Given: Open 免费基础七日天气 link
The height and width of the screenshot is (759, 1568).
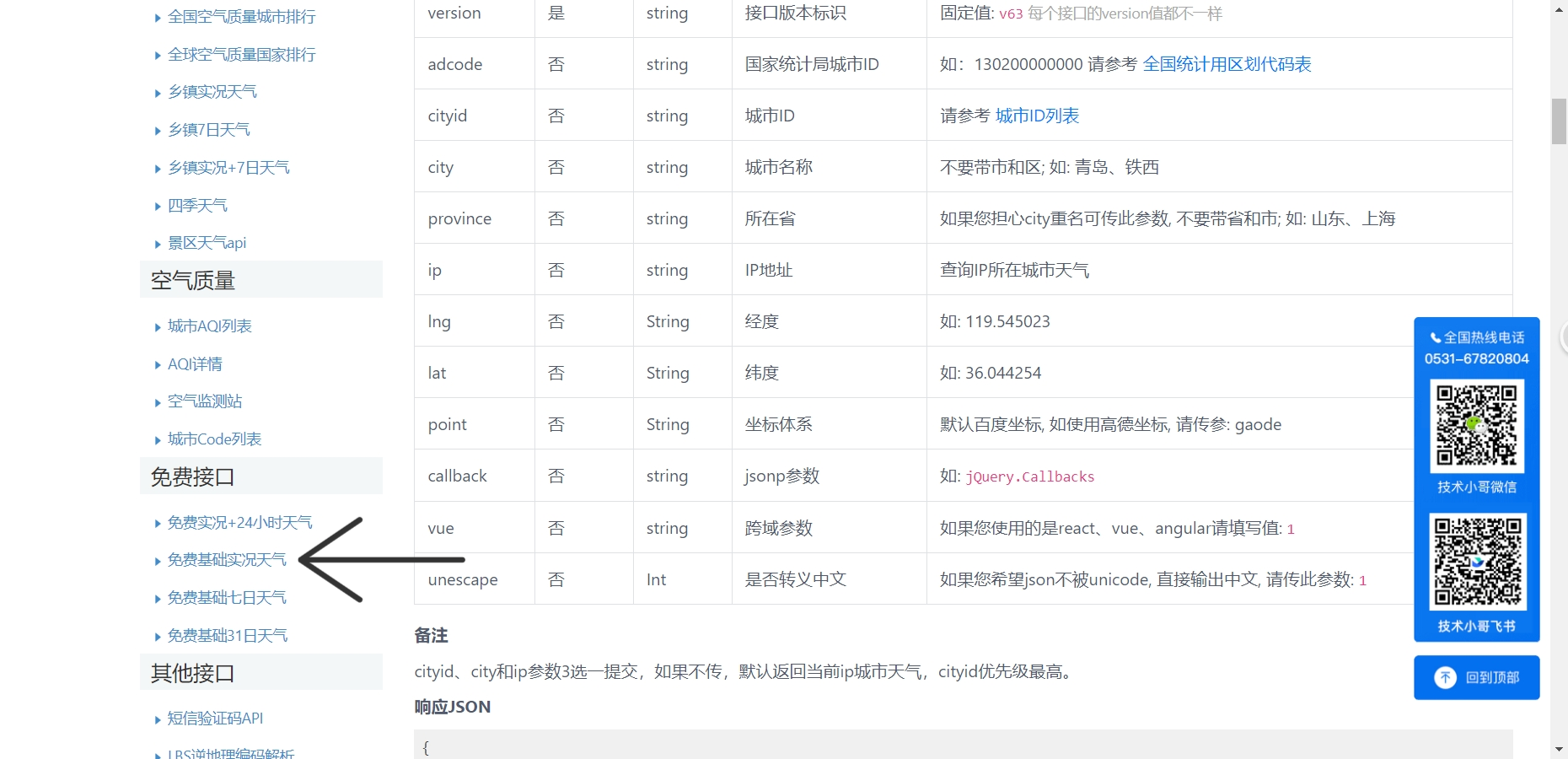Looking at the screenshot, I should pyautogui.click(x=227, y=598).
